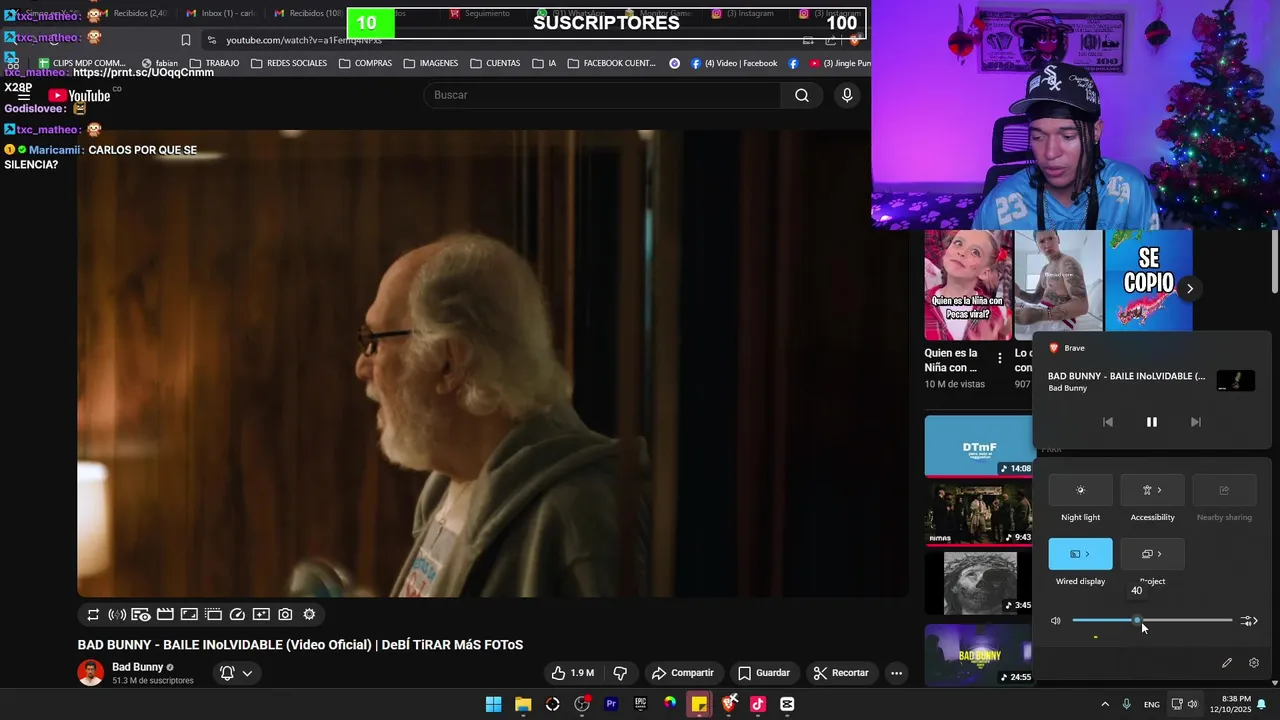
Task: Open Bad Bunny channel avatar
Action: (x=90, y=673)
